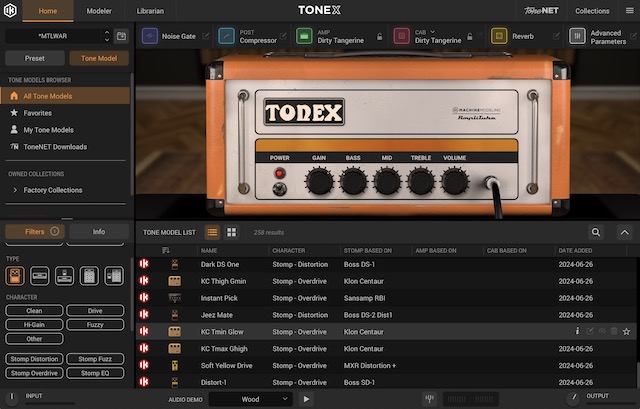Switch tone model list to grid view
The image size is (640, 409).
coord(232,232)
